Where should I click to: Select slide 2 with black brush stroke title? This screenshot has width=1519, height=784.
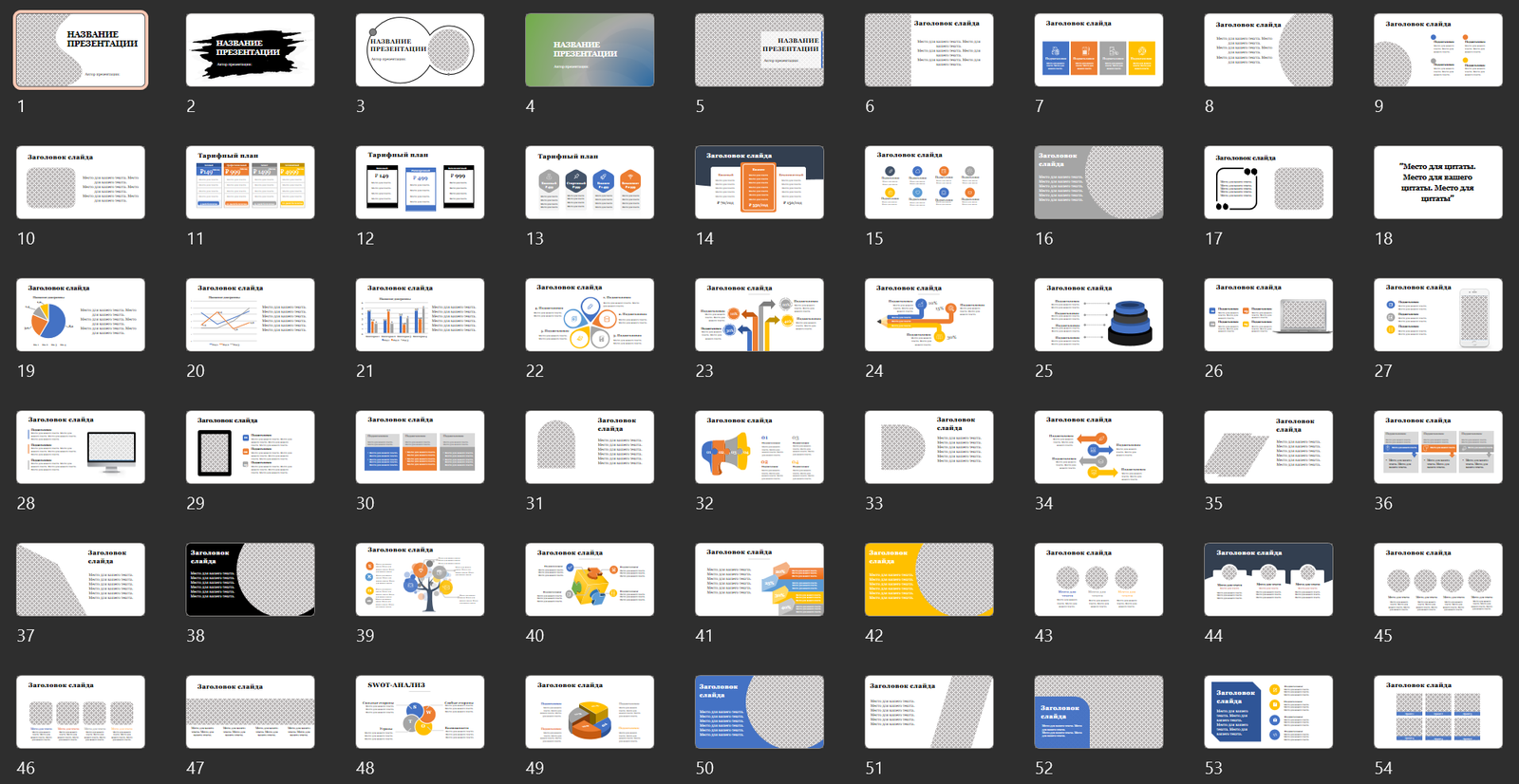(x=250, y=50)
